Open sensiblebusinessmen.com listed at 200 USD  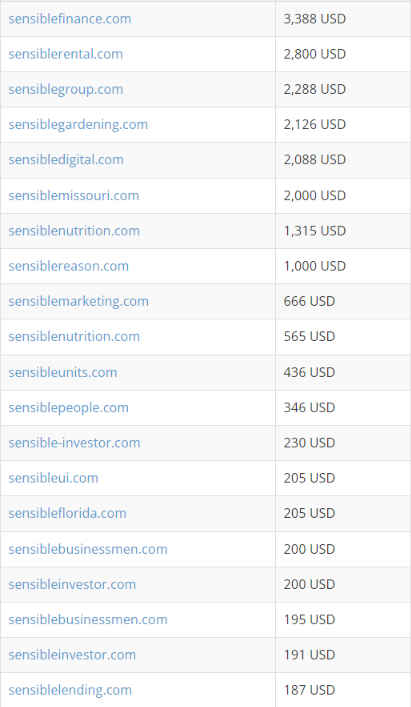coord(88,549)
